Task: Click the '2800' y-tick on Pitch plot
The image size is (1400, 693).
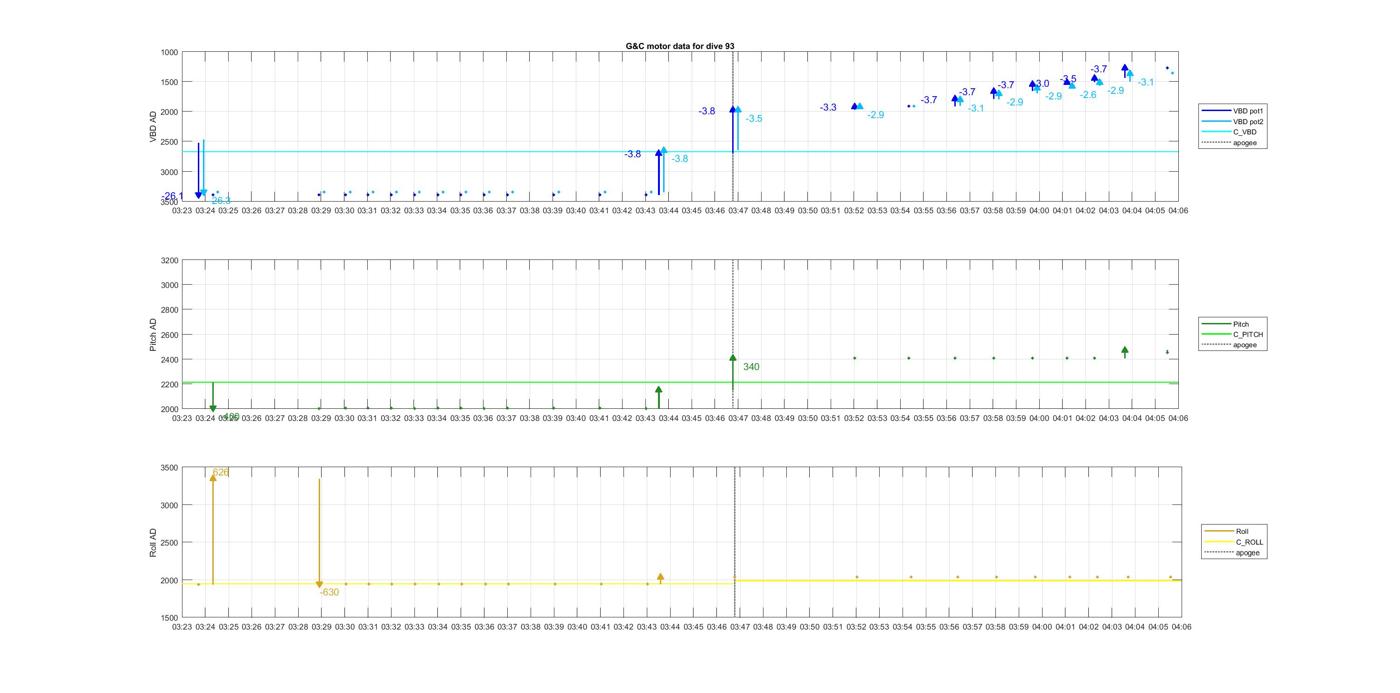Action: pos(169,310)
